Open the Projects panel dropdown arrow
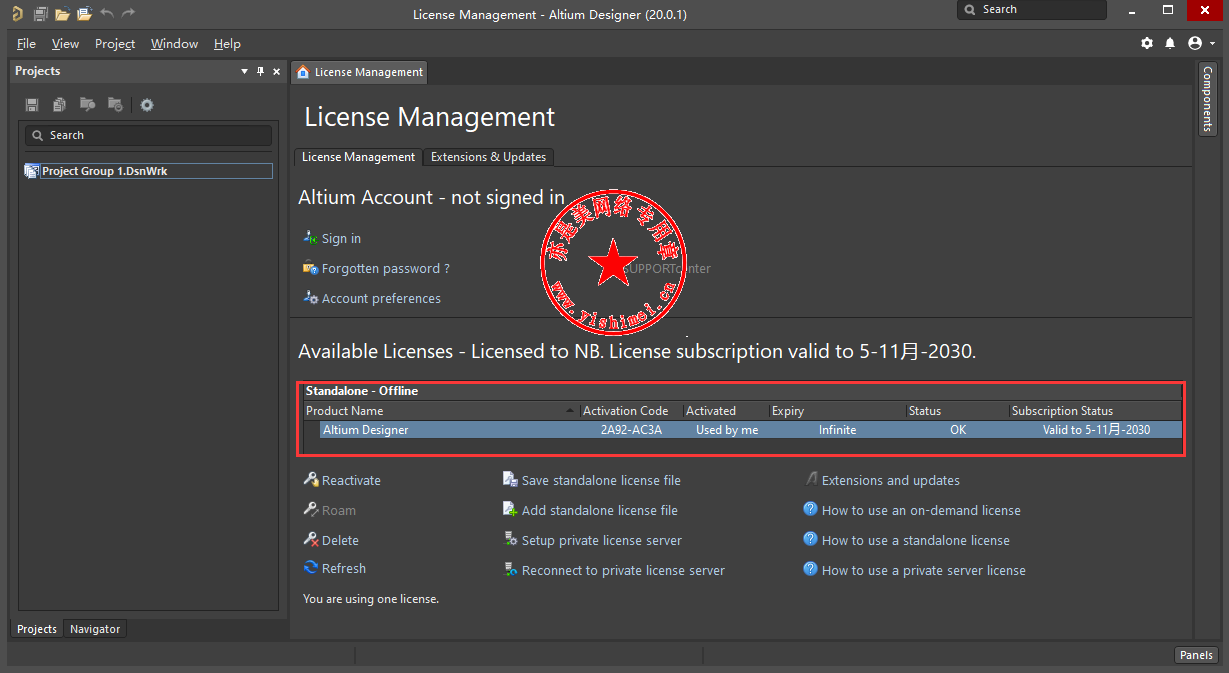Screen dimensions: 1229x673 click(245, 71)
